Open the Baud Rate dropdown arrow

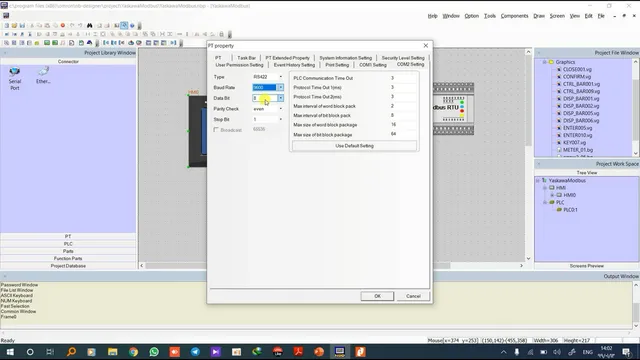click(x=280, y=87)
